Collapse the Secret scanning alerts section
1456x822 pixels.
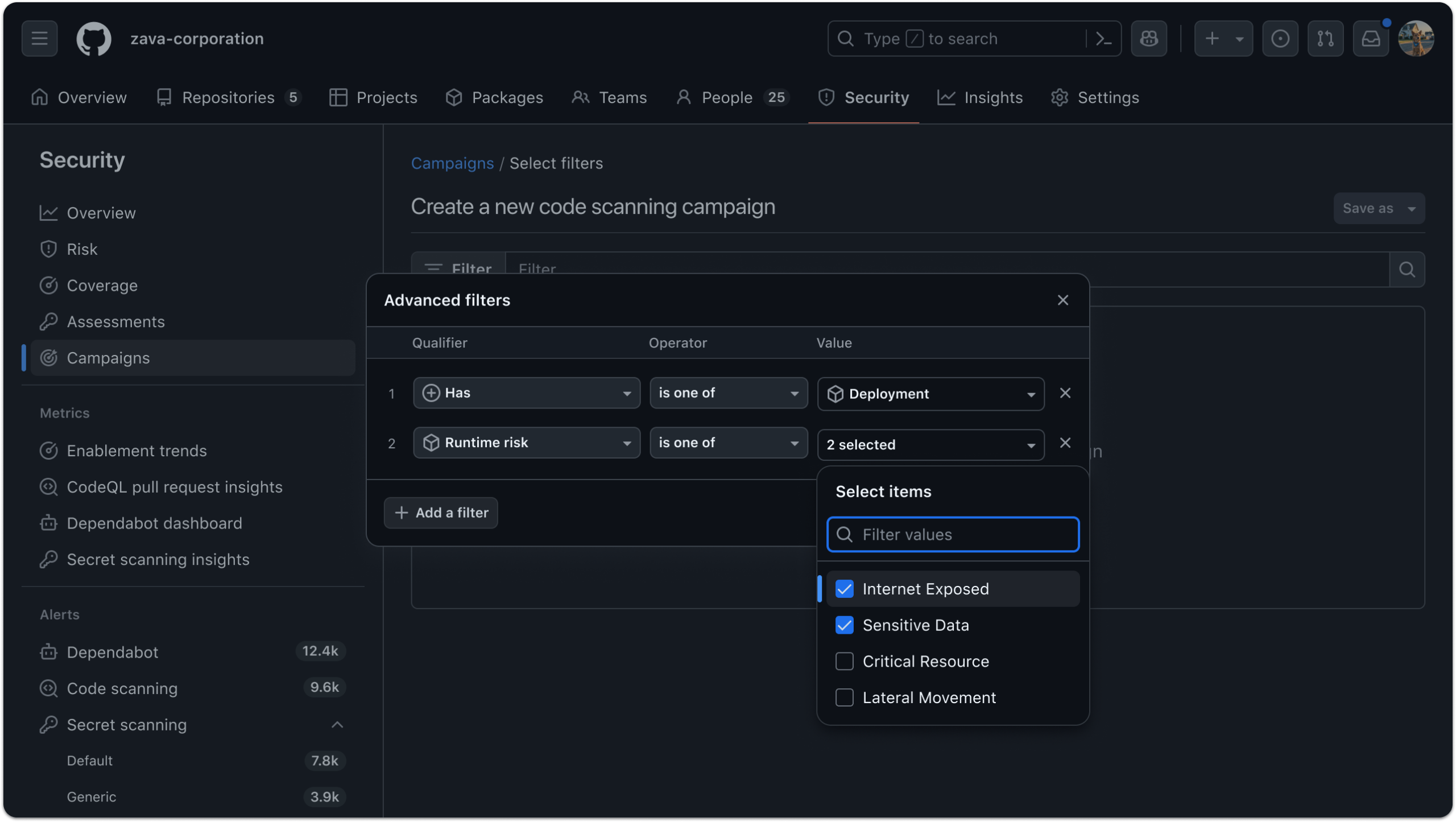point(337,724)
